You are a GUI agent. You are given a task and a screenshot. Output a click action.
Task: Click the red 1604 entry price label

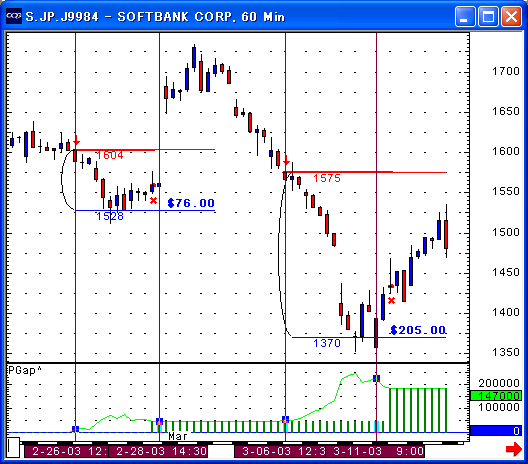coord(110,155)
